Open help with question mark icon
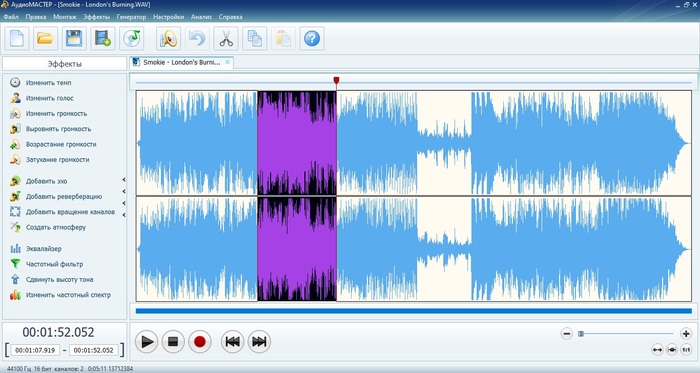This screenshot has width=700, height=373. tap(312, 38)
